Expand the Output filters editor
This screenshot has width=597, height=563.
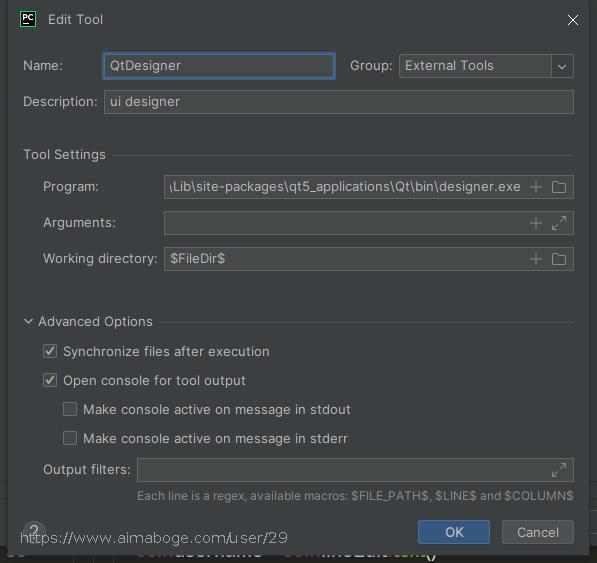(559, 470)
